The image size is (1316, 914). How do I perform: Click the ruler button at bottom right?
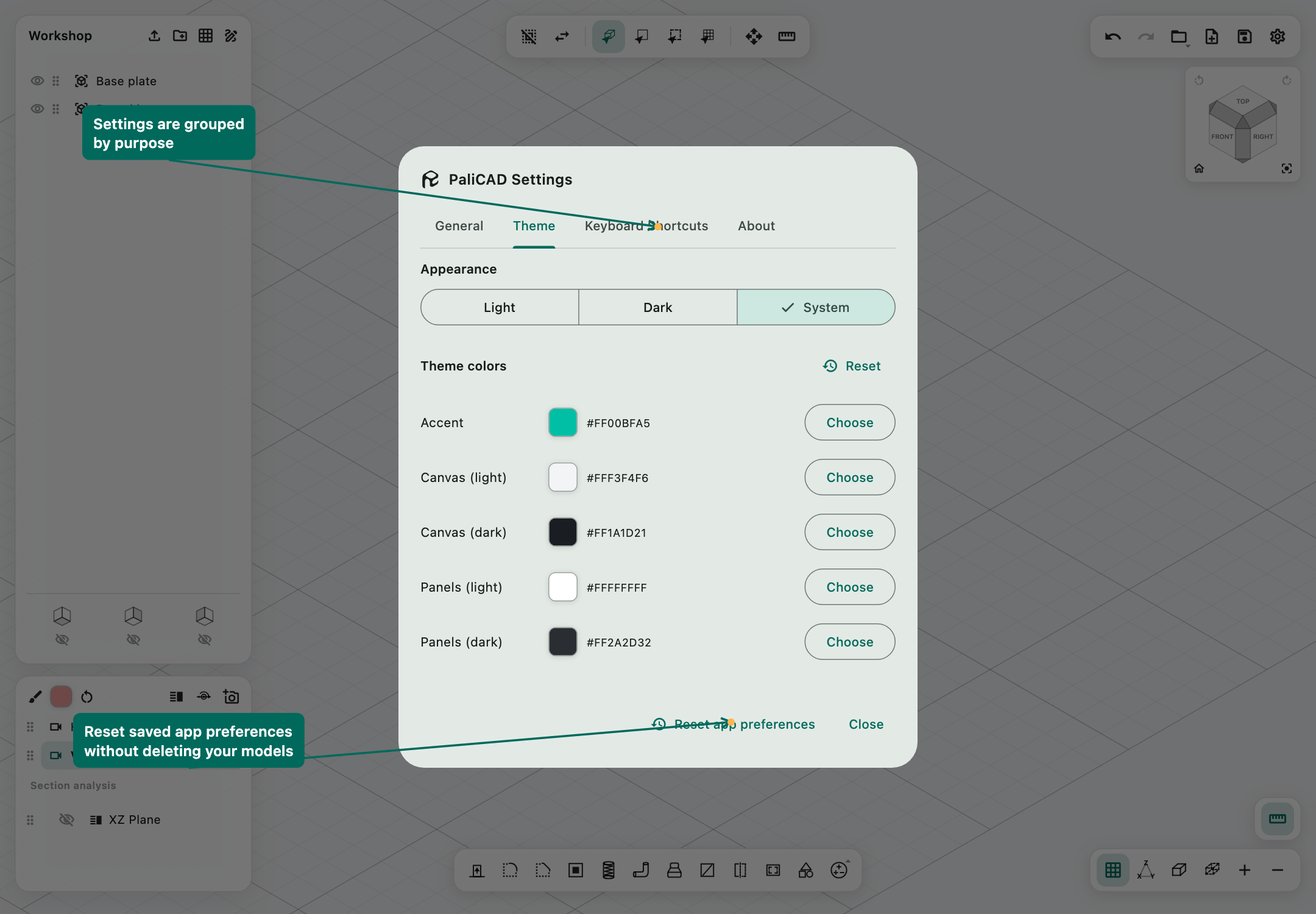click(1277, 819)
